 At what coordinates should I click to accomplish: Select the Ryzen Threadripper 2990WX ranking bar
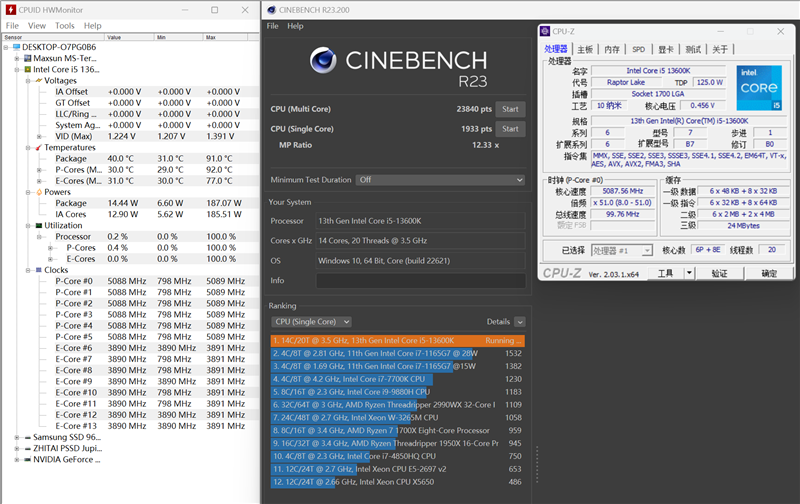coord(397,405)
